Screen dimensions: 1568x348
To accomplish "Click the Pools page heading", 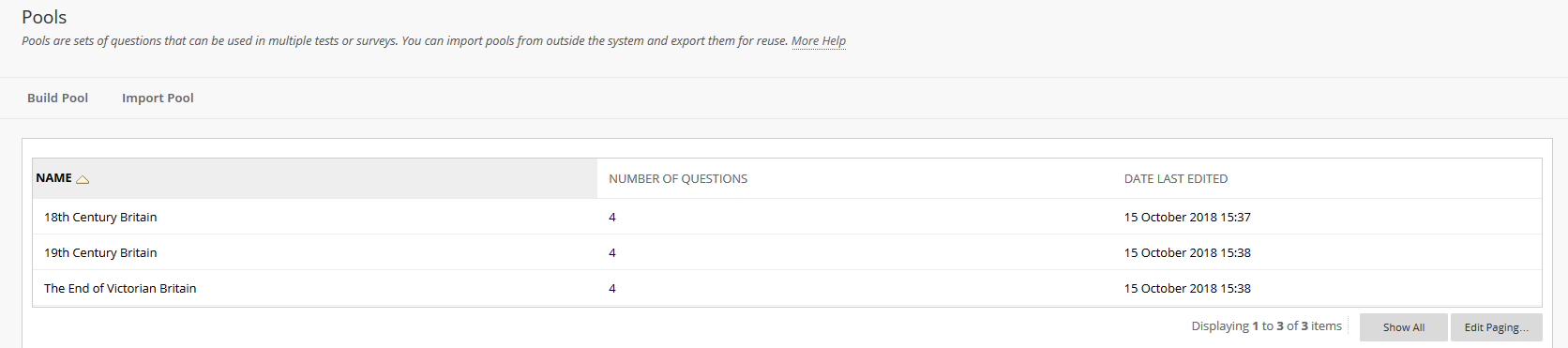I will point(44,17).
